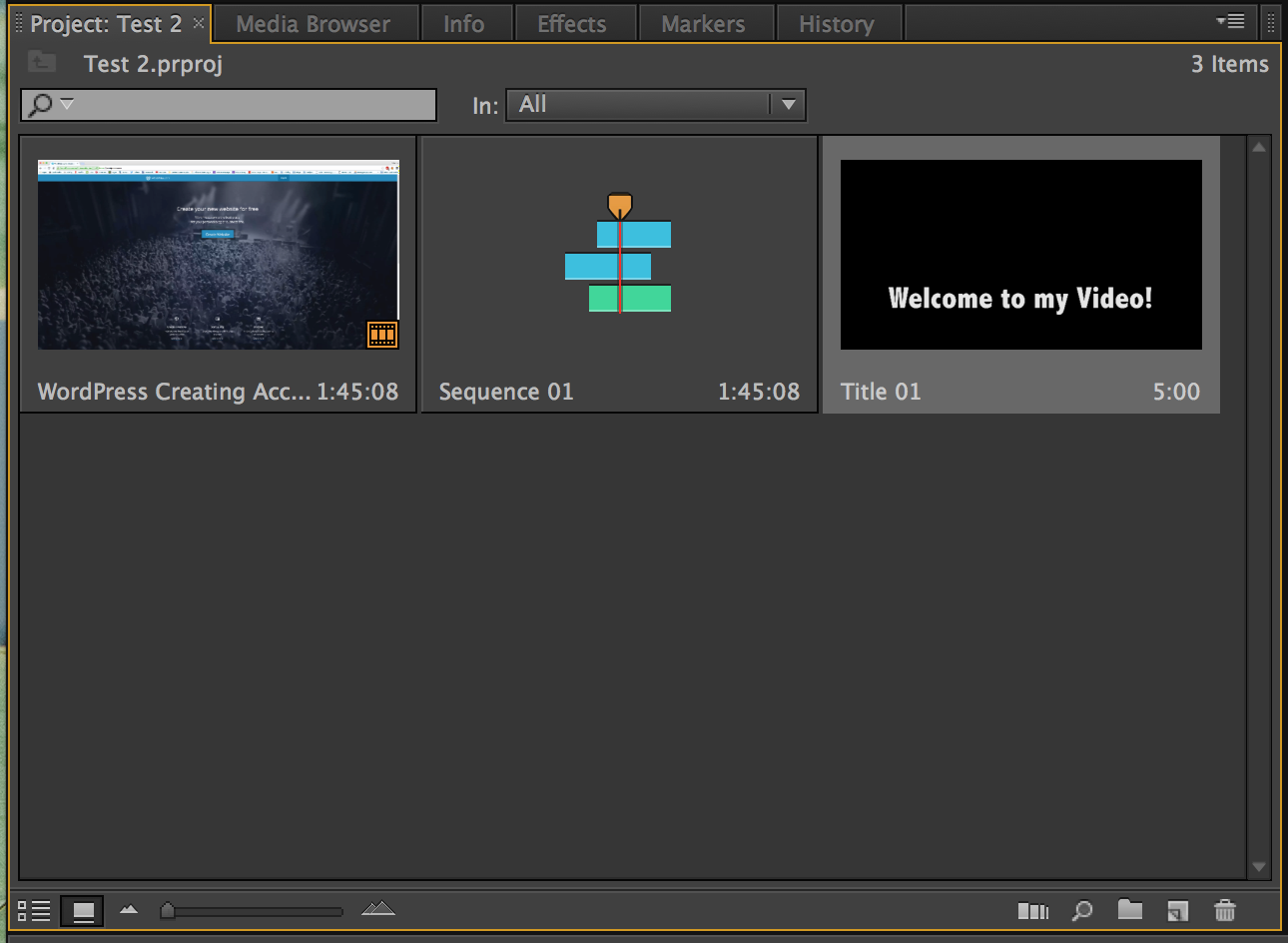Switch to List View
This screenshot has width=1288, height=943.
click(34, 911)
